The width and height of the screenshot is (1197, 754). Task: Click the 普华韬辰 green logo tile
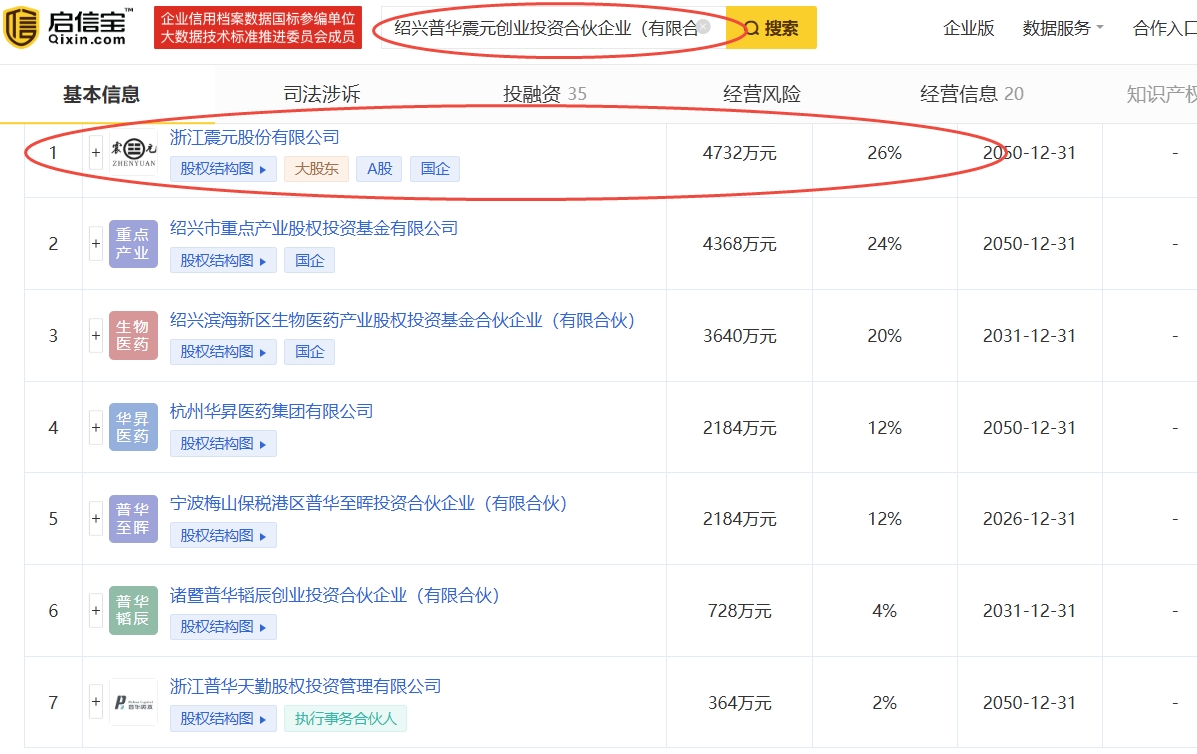coord(134,610)
